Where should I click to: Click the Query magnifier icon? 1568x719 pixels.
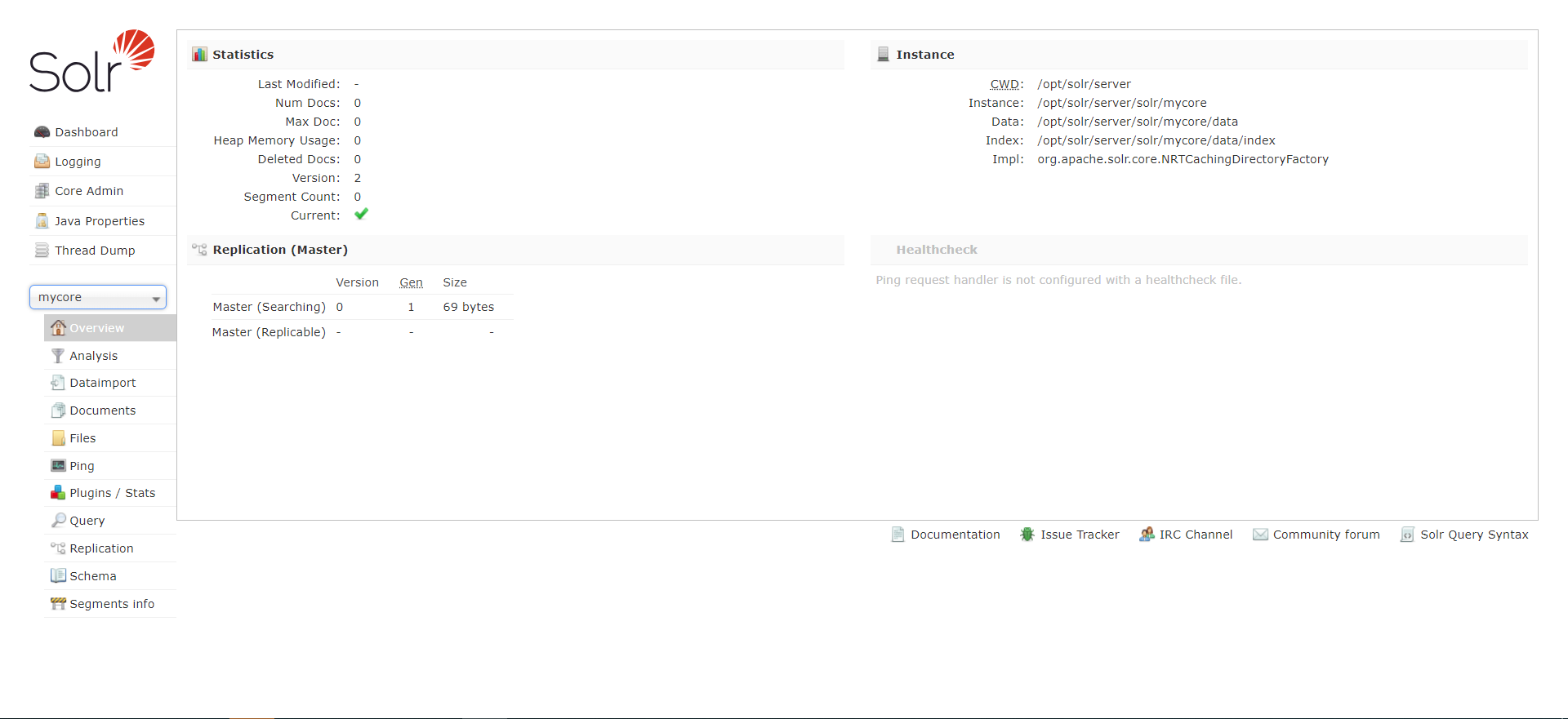(58, 521)
